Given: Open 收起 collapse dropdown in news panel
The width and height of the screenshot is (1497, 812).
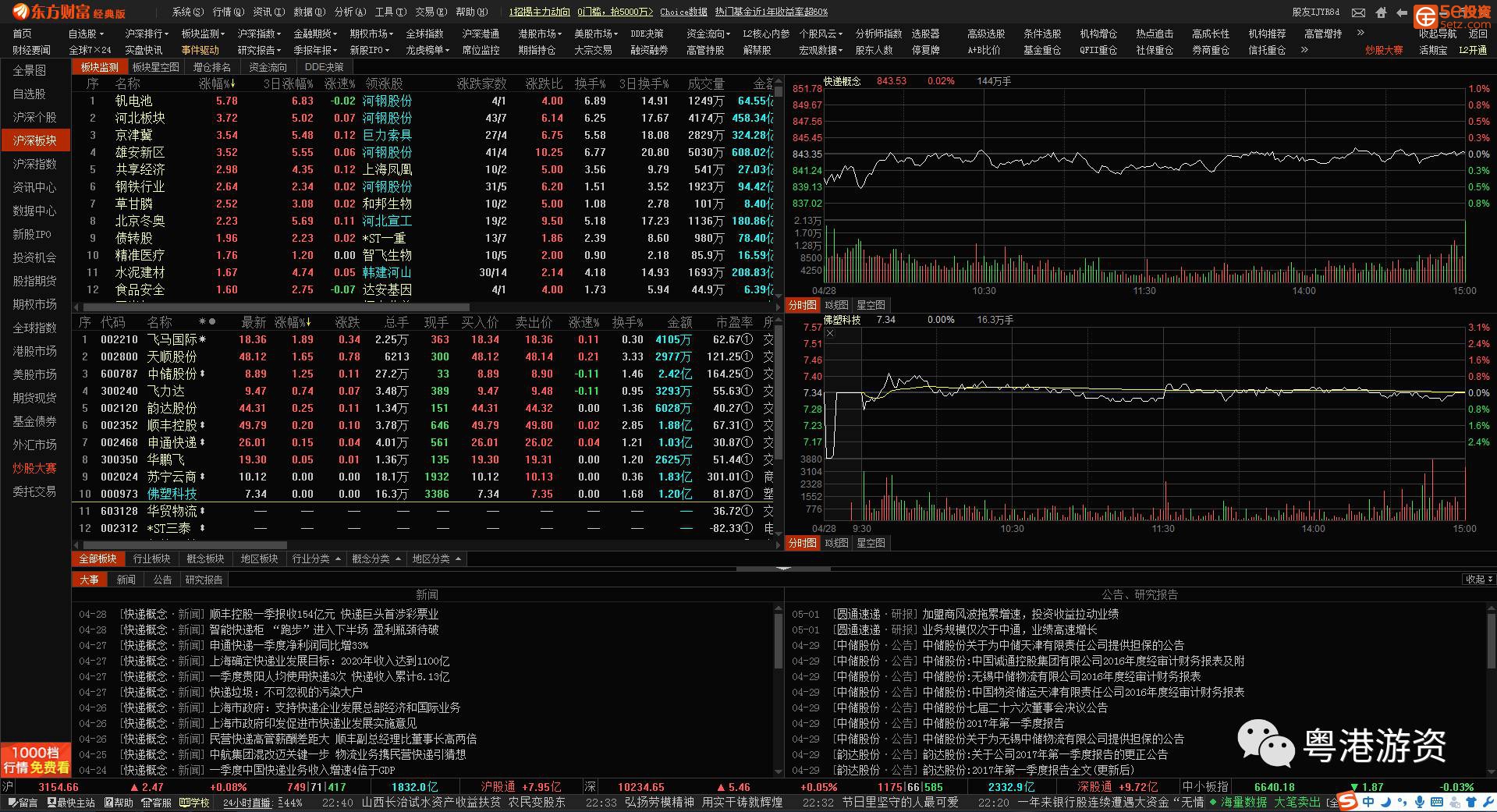Looking at the screenshot, I should point(1478,580).
